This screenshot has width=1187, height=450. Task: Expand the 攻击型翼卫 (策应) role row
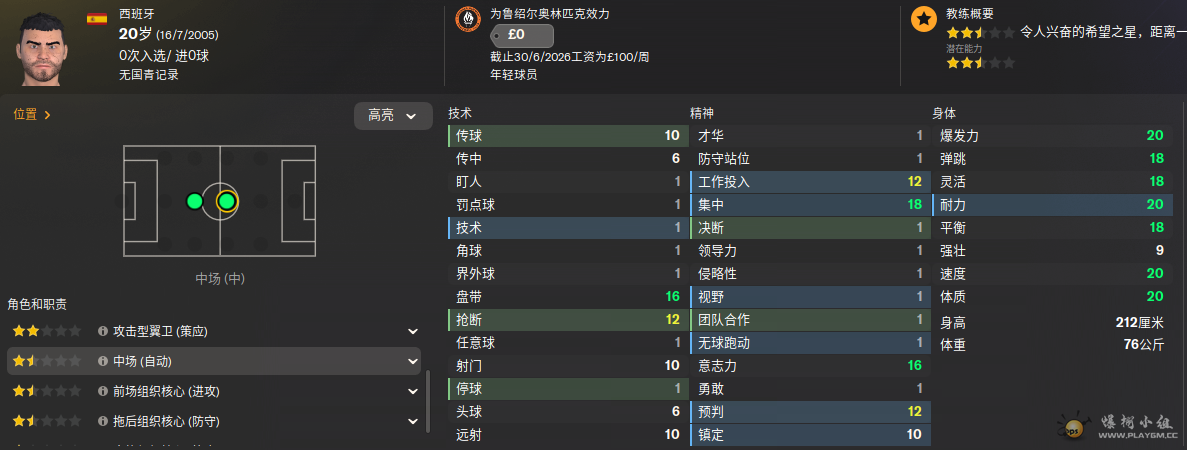tap(413, 331)
